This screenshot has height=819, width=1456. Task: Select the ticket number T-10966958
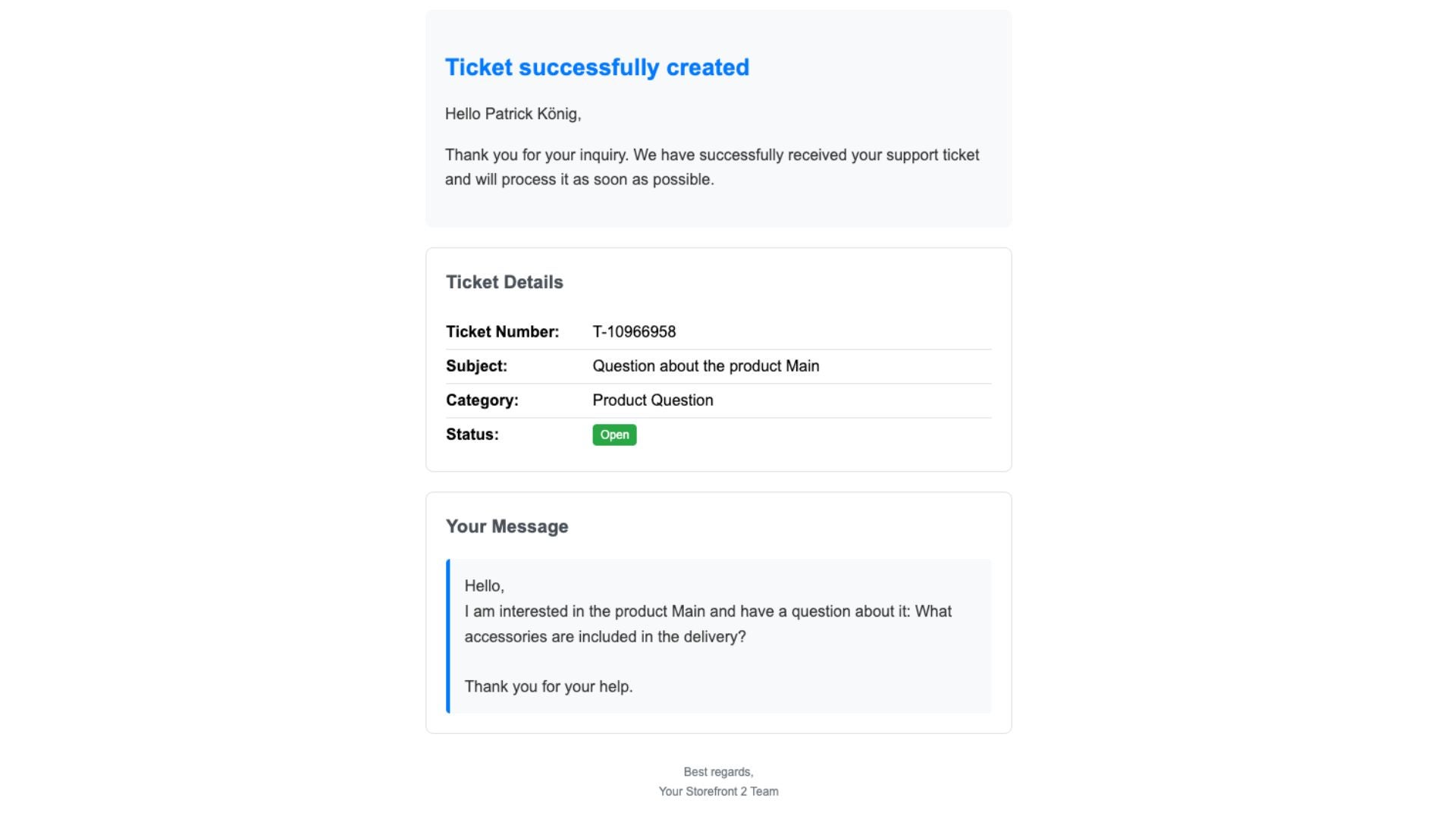(x=634, y=331)
